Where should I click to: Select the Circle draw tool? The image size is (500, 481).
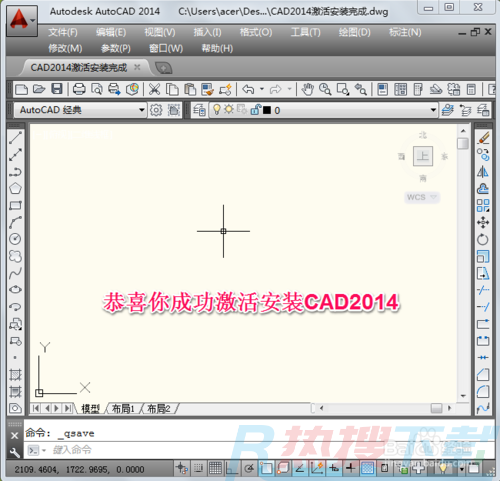click(15, 239)
